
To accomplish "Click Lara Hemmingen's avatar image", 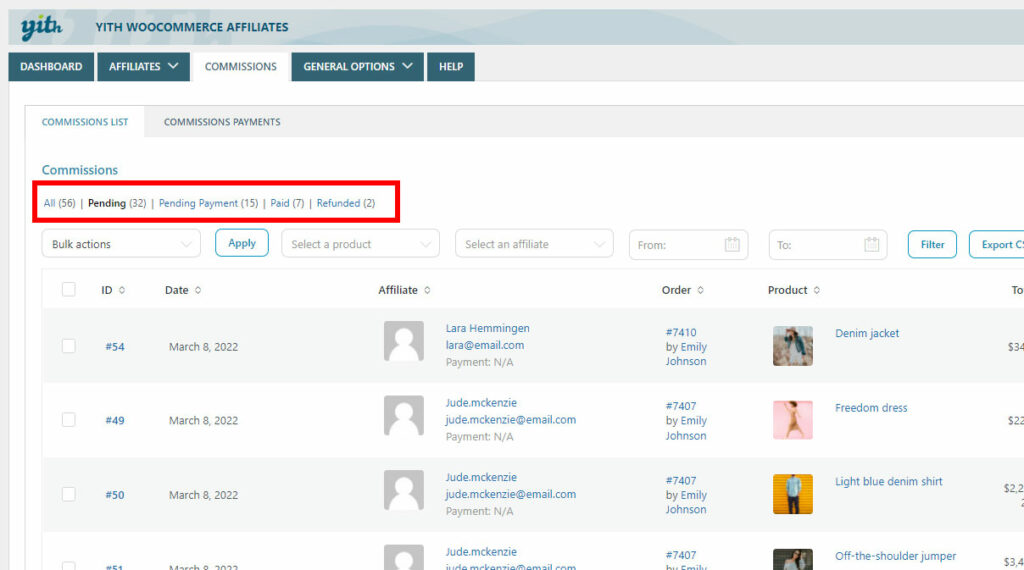I will [x=403, y=341].
